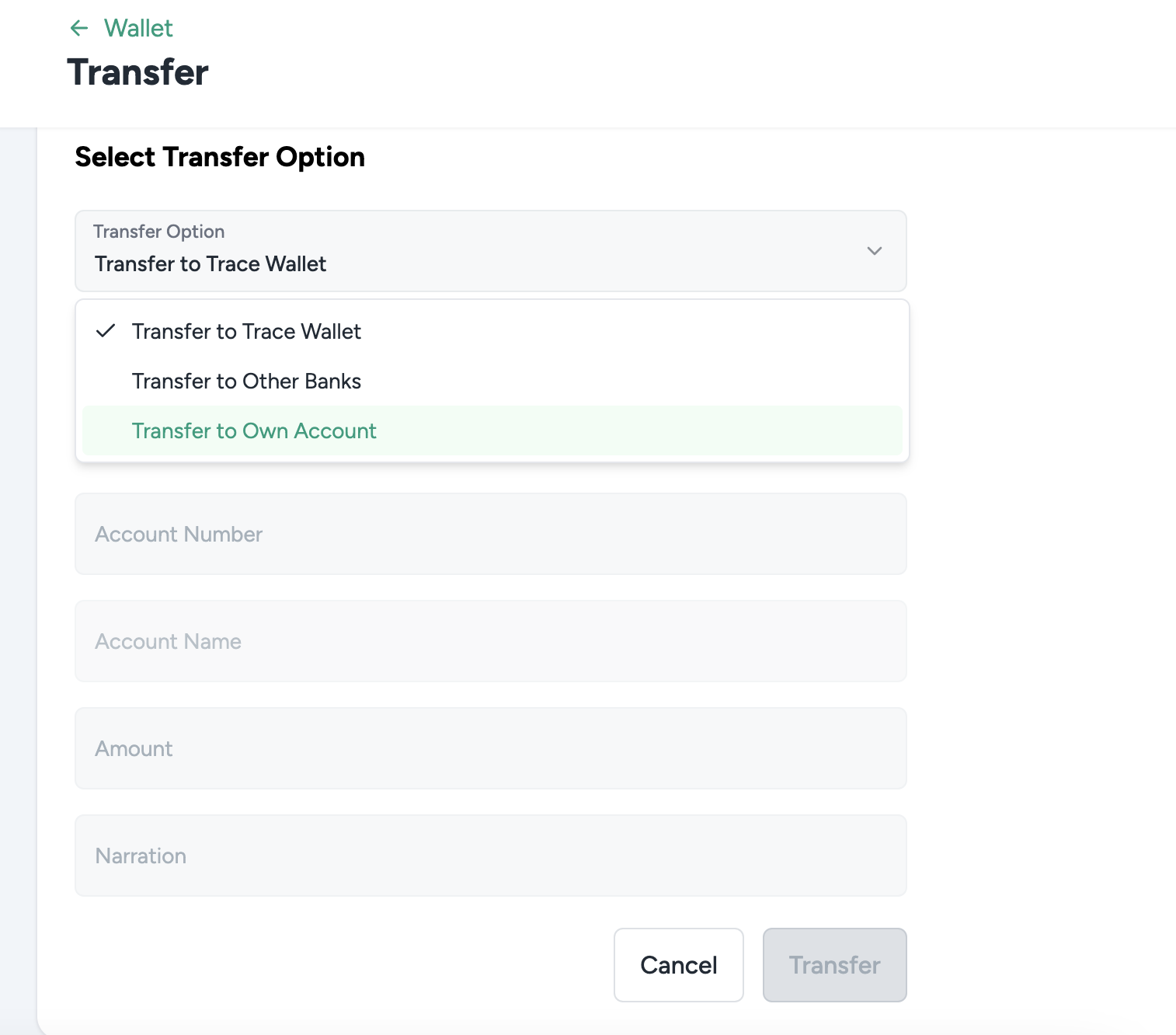This screenshot has width=1176, height=1035.
Task: Focus the Account Number input field
Action: (x=490, y=535)
